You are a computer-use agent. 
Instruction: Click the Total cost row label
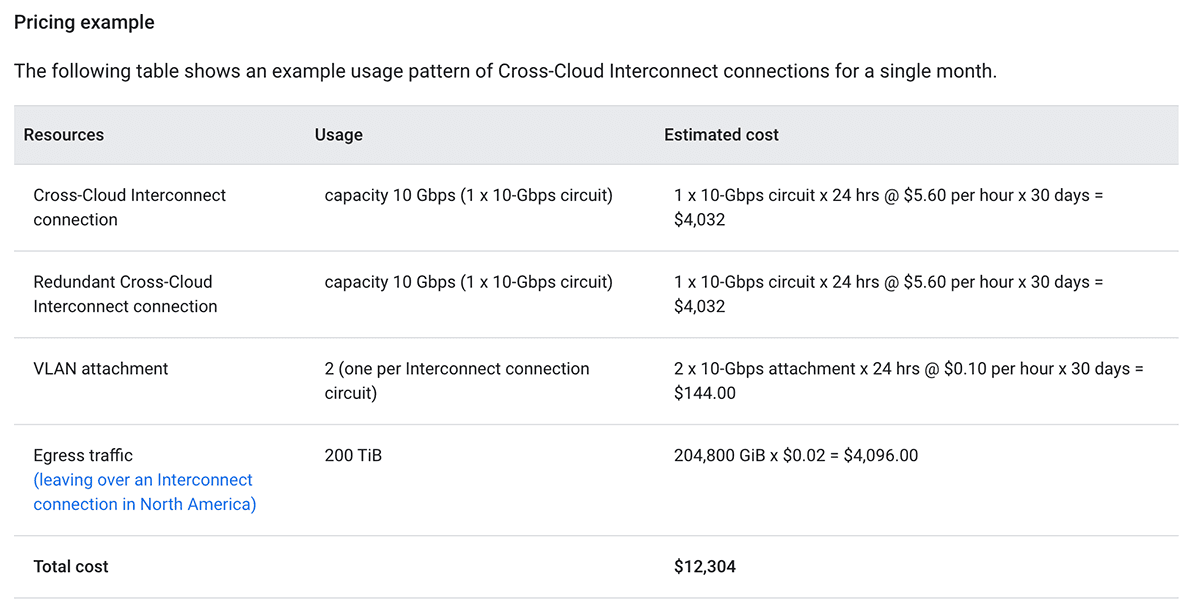pos(71,567)
